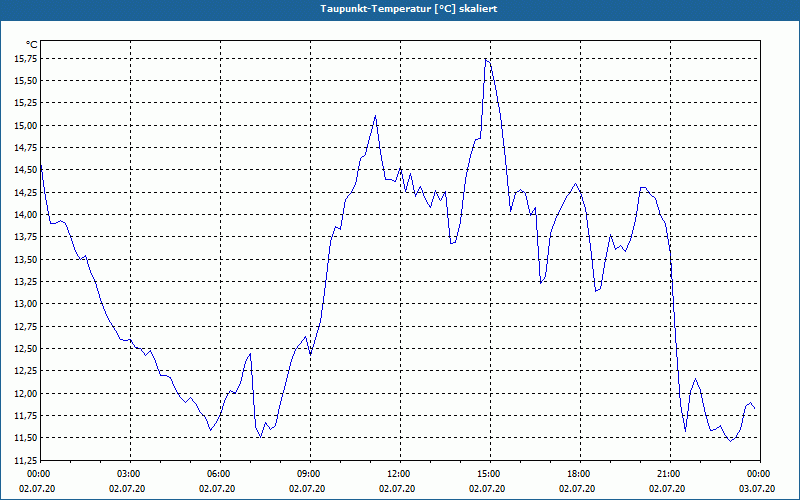Select the 14,50 y-axis label

coord(27,170)
